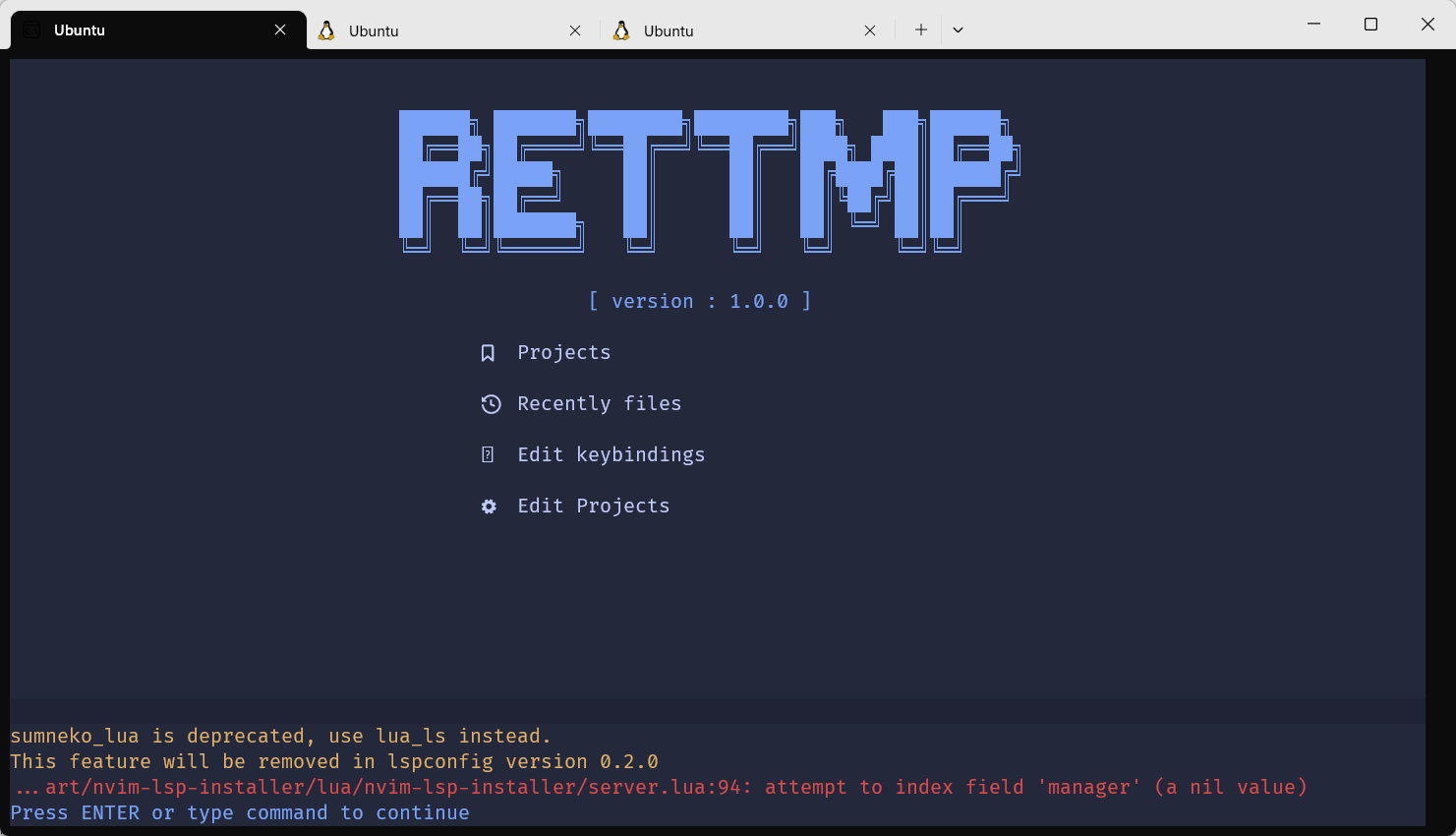The width and height of the screenshot is (1456, 836).
Task: Select the Edit keybindings entry
Action: [x=611, y=454]
